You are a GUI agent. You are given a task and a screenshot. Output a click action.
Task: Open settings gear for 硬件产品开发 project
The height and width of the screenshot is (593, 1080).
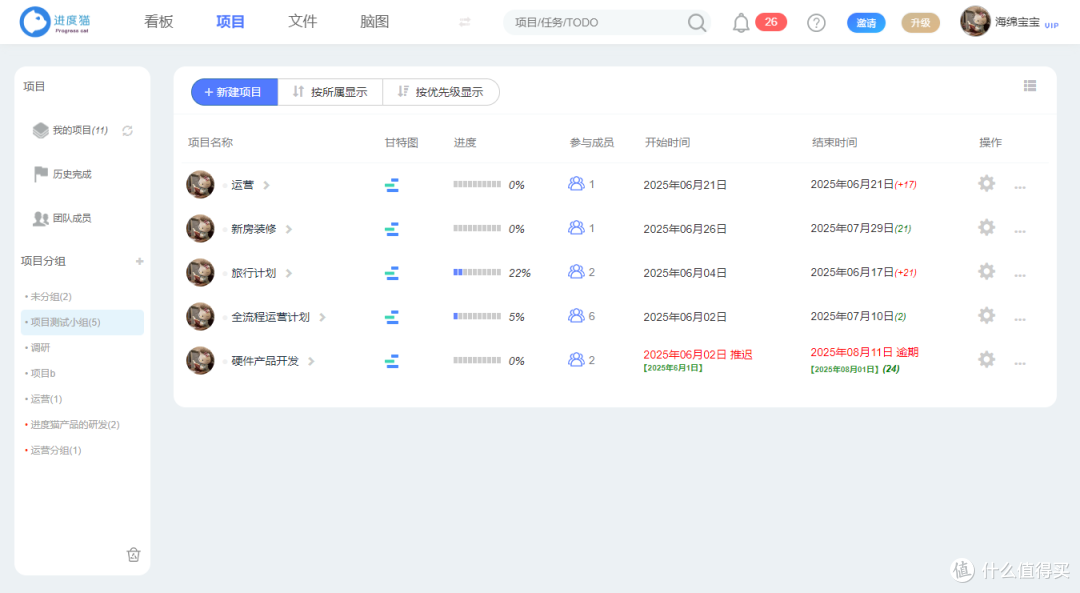(x=986, y=360)
